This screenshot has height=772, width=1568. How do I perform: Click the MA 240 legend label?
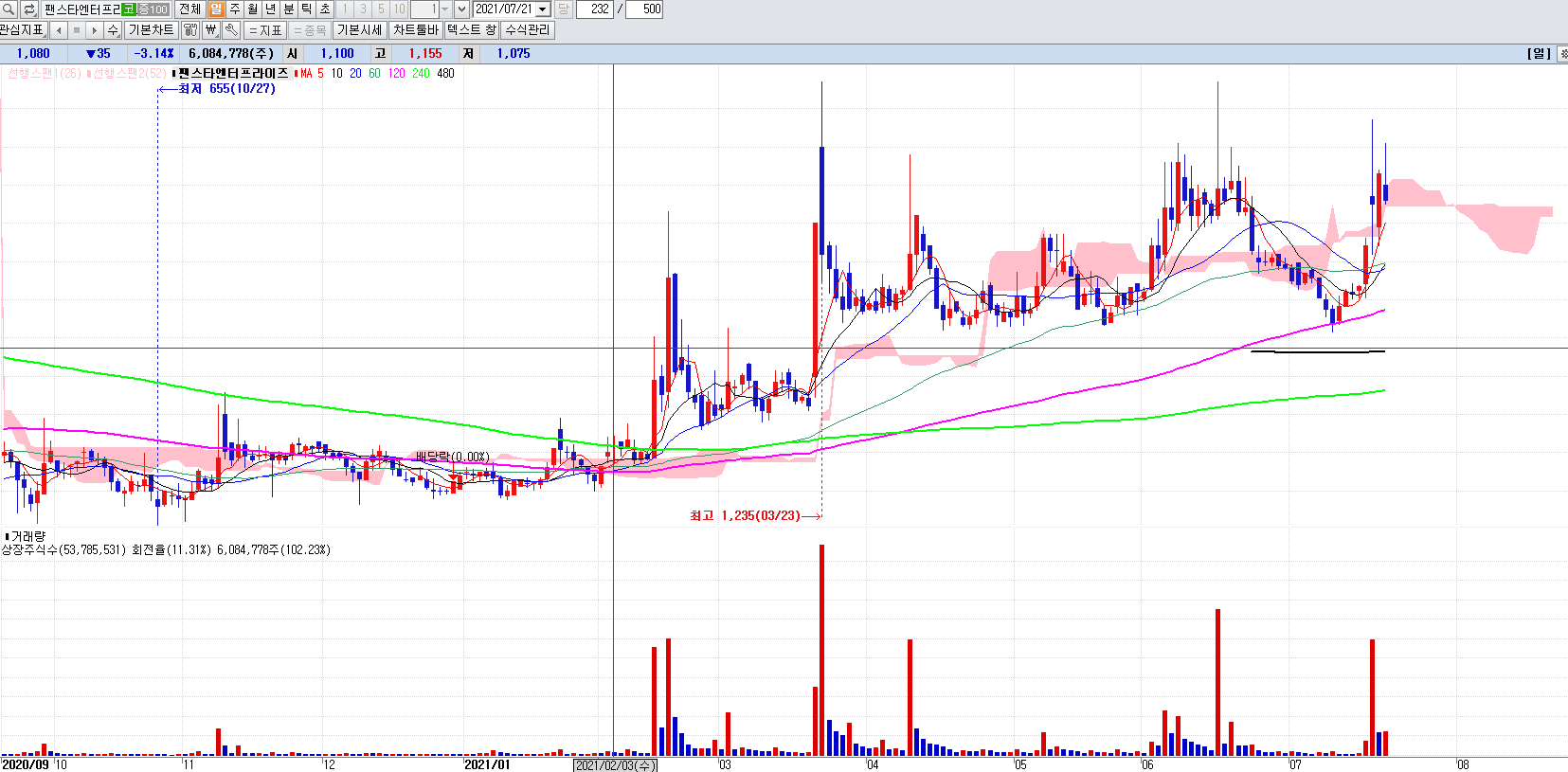pos(421,73)
